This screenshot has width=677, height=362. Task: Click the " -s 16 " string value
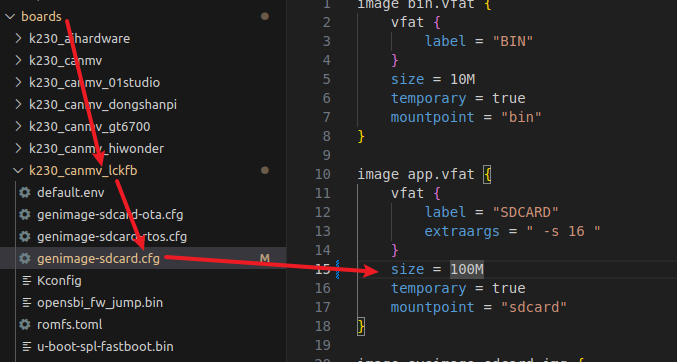(x=563, y=231)
